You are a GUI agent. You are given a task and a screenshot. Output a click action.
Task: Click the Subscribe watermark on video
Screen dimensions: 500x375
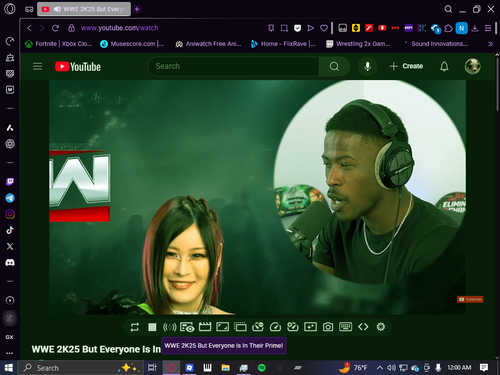tap(470, 299)
